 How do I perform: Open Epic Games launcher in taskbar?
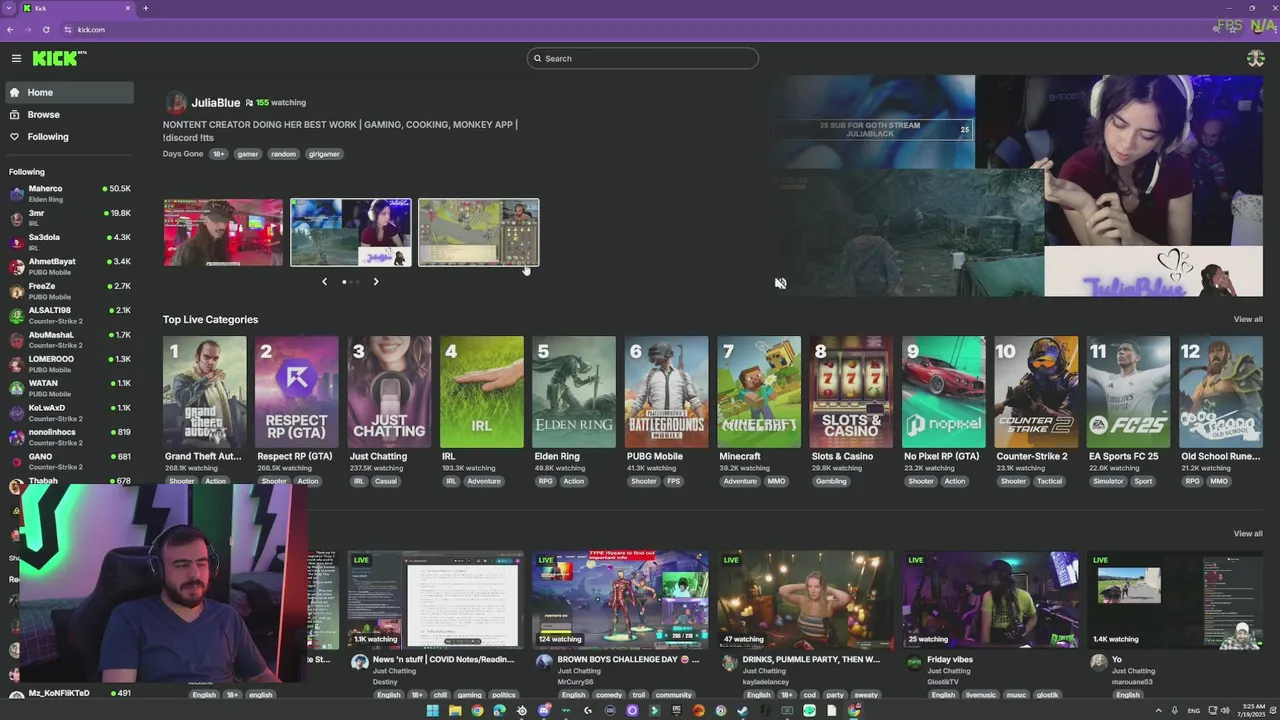point(676,710)
